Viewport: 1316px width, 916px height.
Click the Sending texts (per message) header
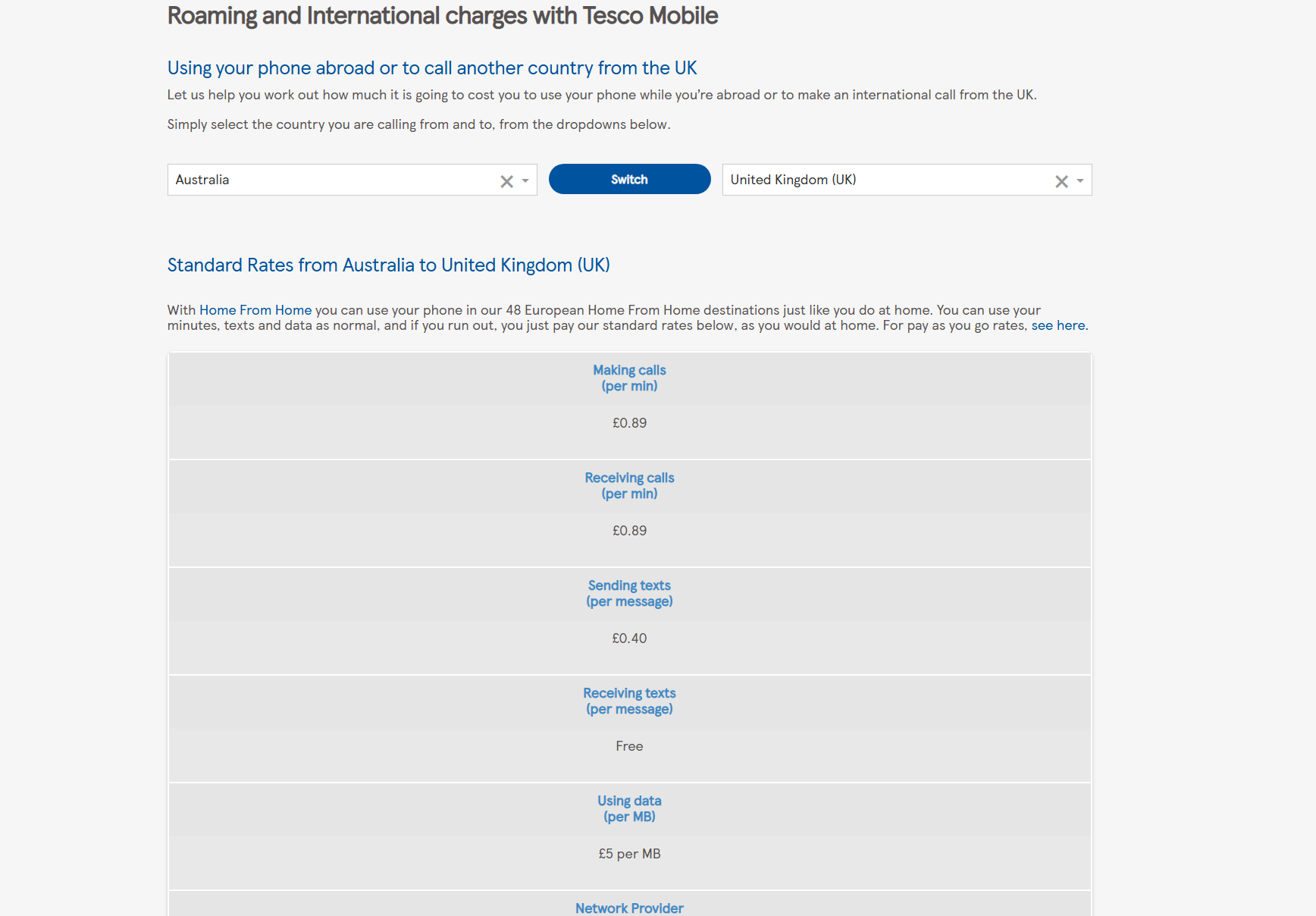click(x=629, y=593)
